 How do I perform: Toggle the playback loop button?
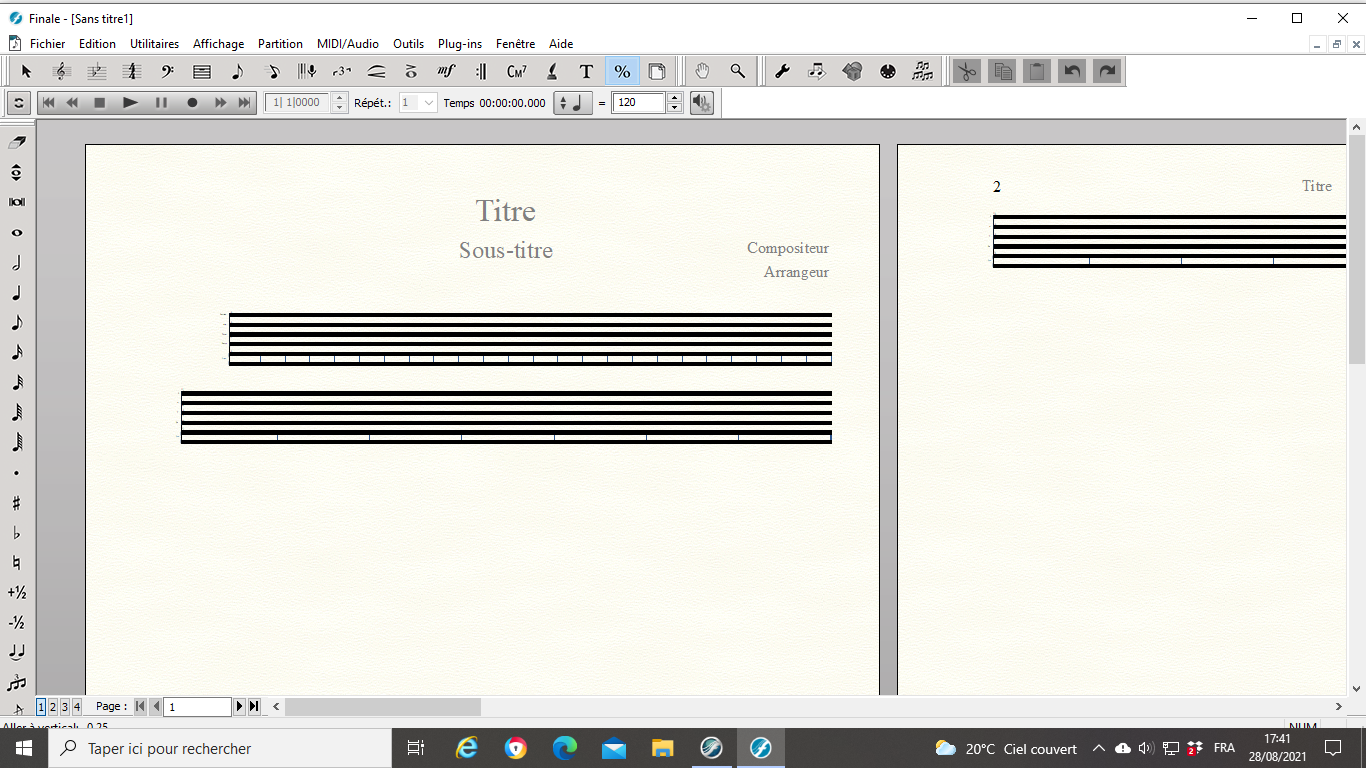coord(18,102)
